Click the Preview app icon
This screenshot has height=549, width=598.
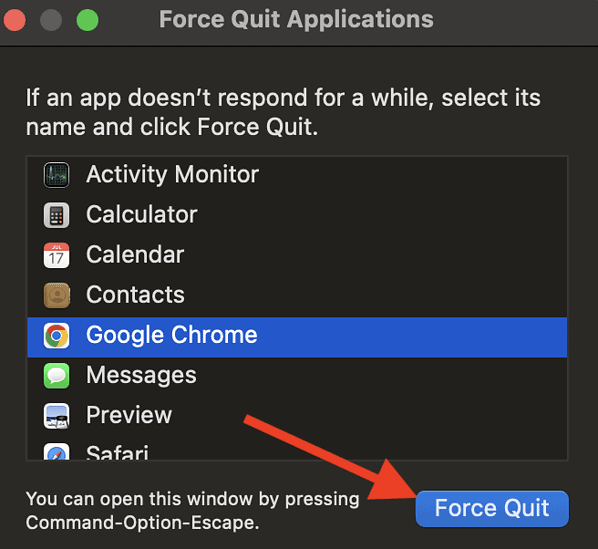click(x=56, y=416)
